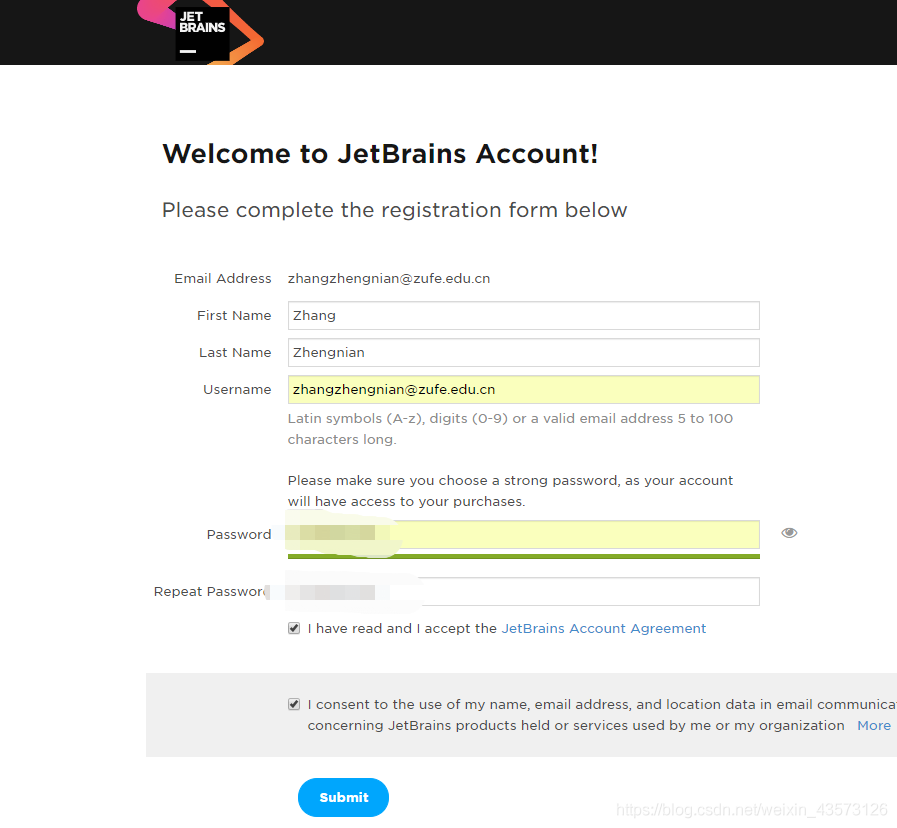
Task: Click the First Name label
Action: pyautogui.click(x=234, y=316)
